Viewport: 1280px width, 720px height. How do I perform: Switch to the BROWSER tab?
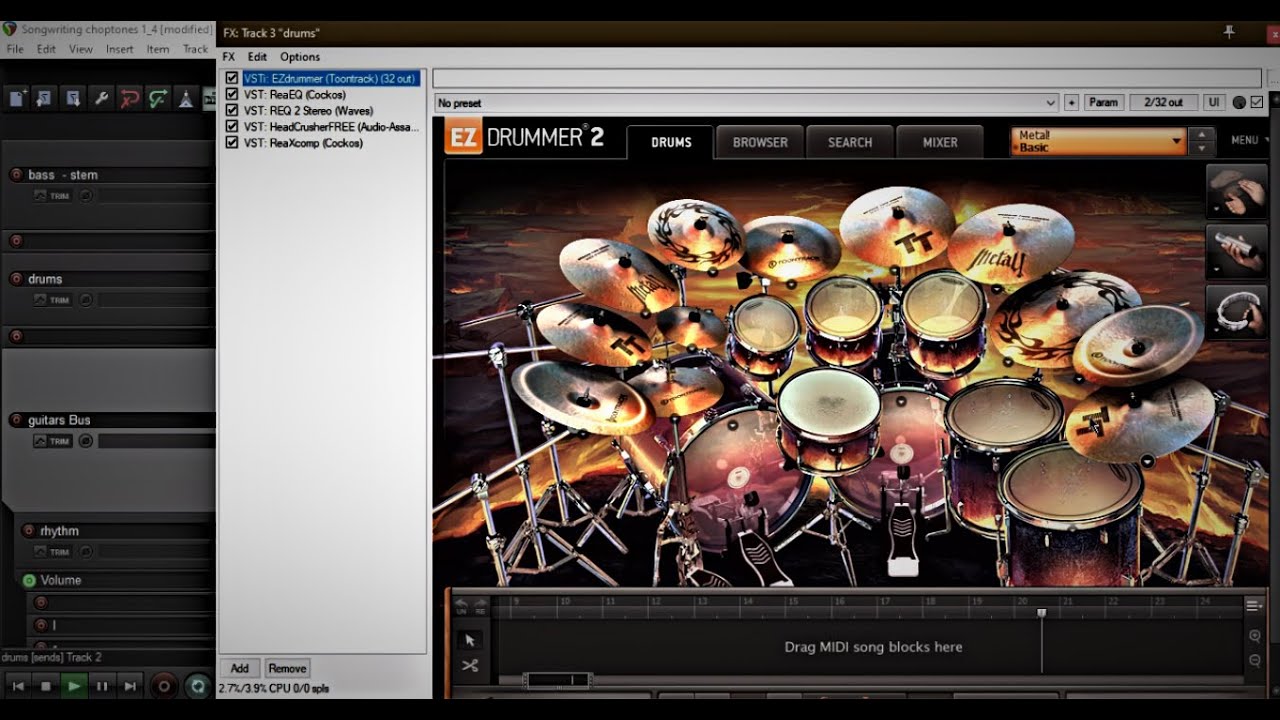(x=760, y=142)
